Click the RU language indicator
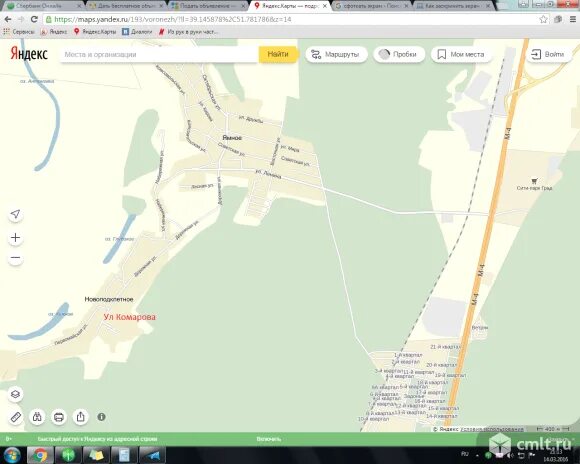The height and width of the screenshot is (464, 580). (465, 454)
